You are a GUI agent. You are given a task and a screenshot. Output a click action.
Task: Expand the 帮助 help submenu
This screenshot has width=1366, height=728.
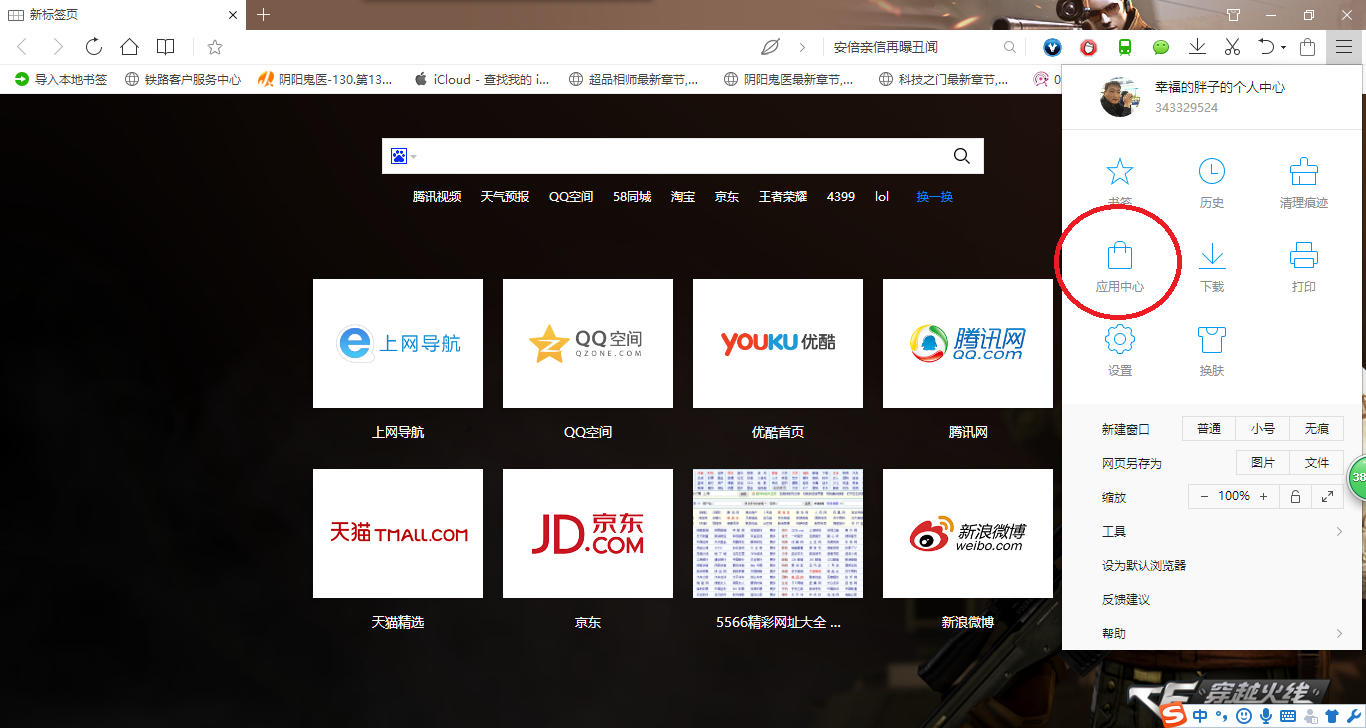click(x=1220, y=633)
